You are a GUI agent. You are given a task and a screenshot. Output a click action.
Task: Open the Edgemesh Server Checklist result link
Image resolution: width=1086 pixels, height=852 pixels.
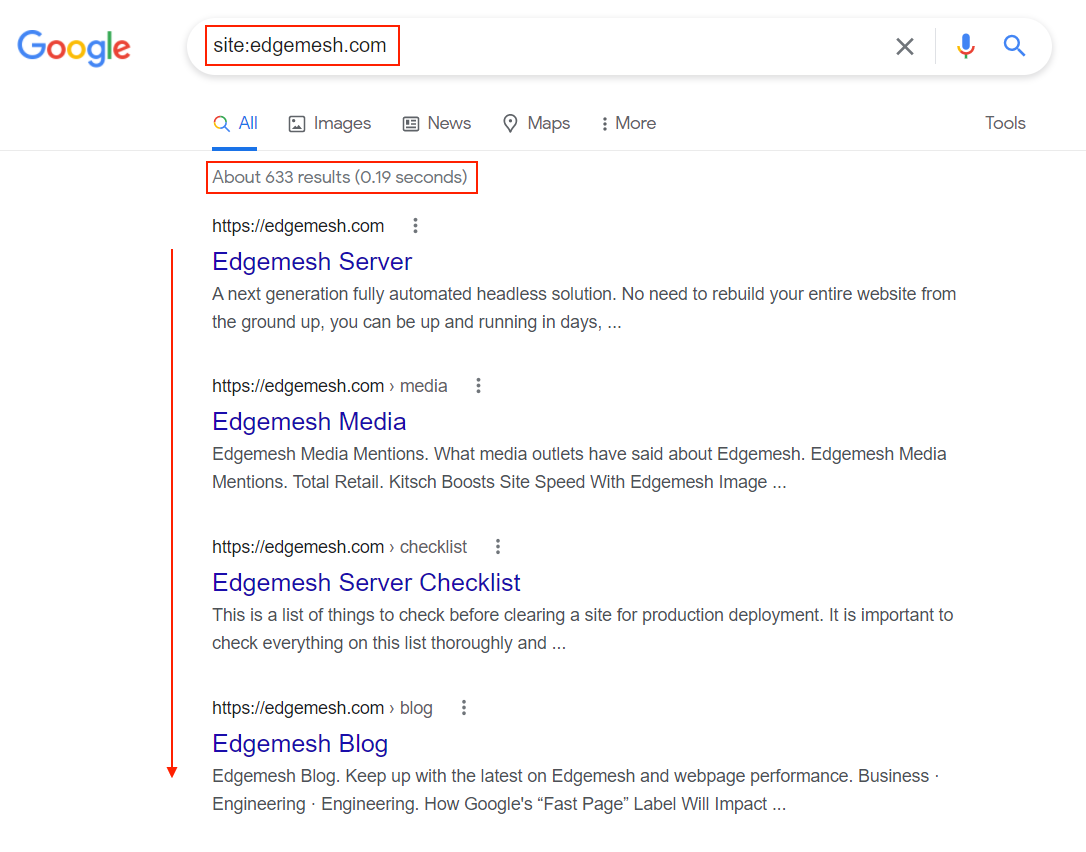pos(366,583)
